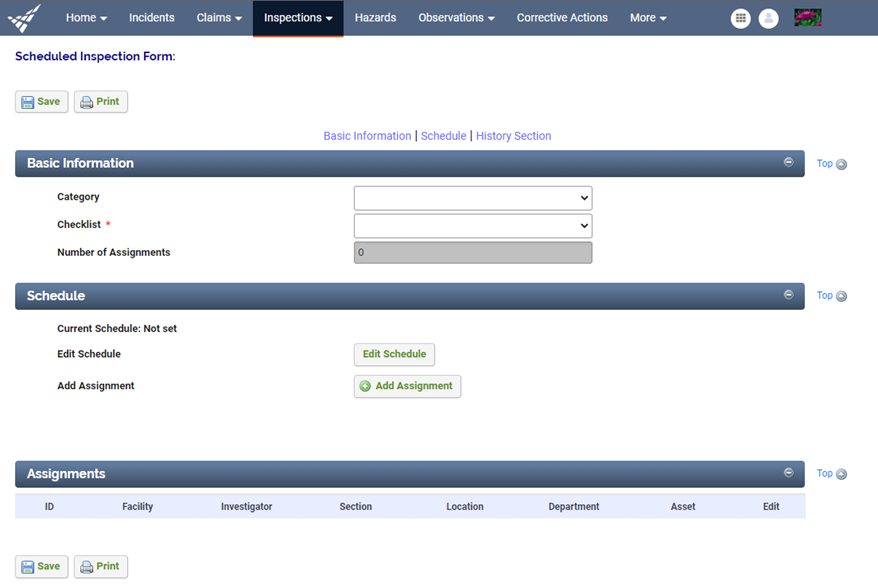Image resolution: width=878 pixels, height=587 pixels.
Task: Open the Category dropdown
Action: click(x=472, y=197)
